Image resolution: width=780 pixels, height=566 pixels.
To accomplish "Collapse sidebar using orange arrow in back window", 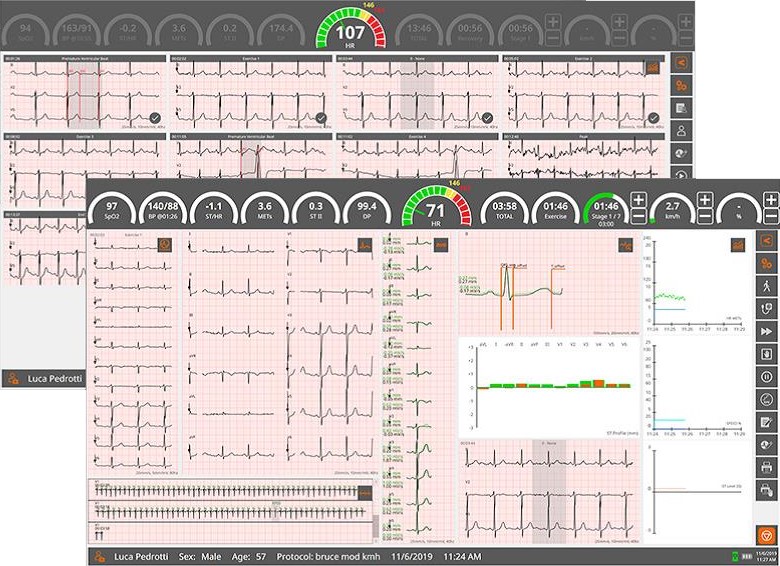I will [x=680, y=64].
